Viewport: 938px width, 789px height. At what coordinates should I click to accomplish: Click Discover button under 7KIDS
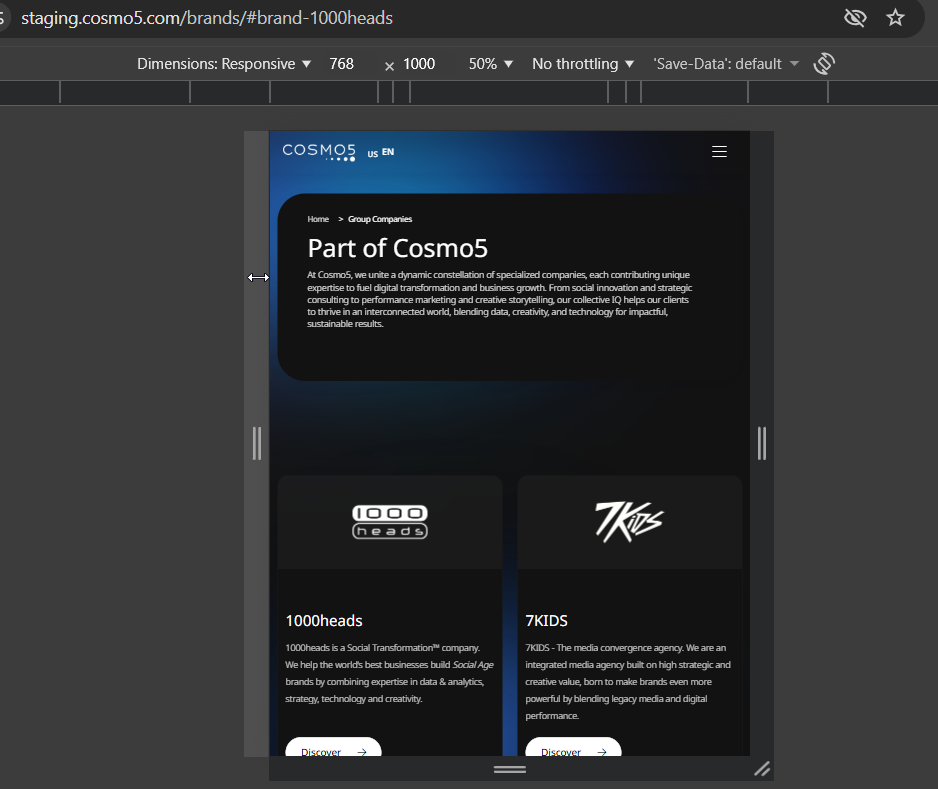pyautogui.click(x=573, y=747)
